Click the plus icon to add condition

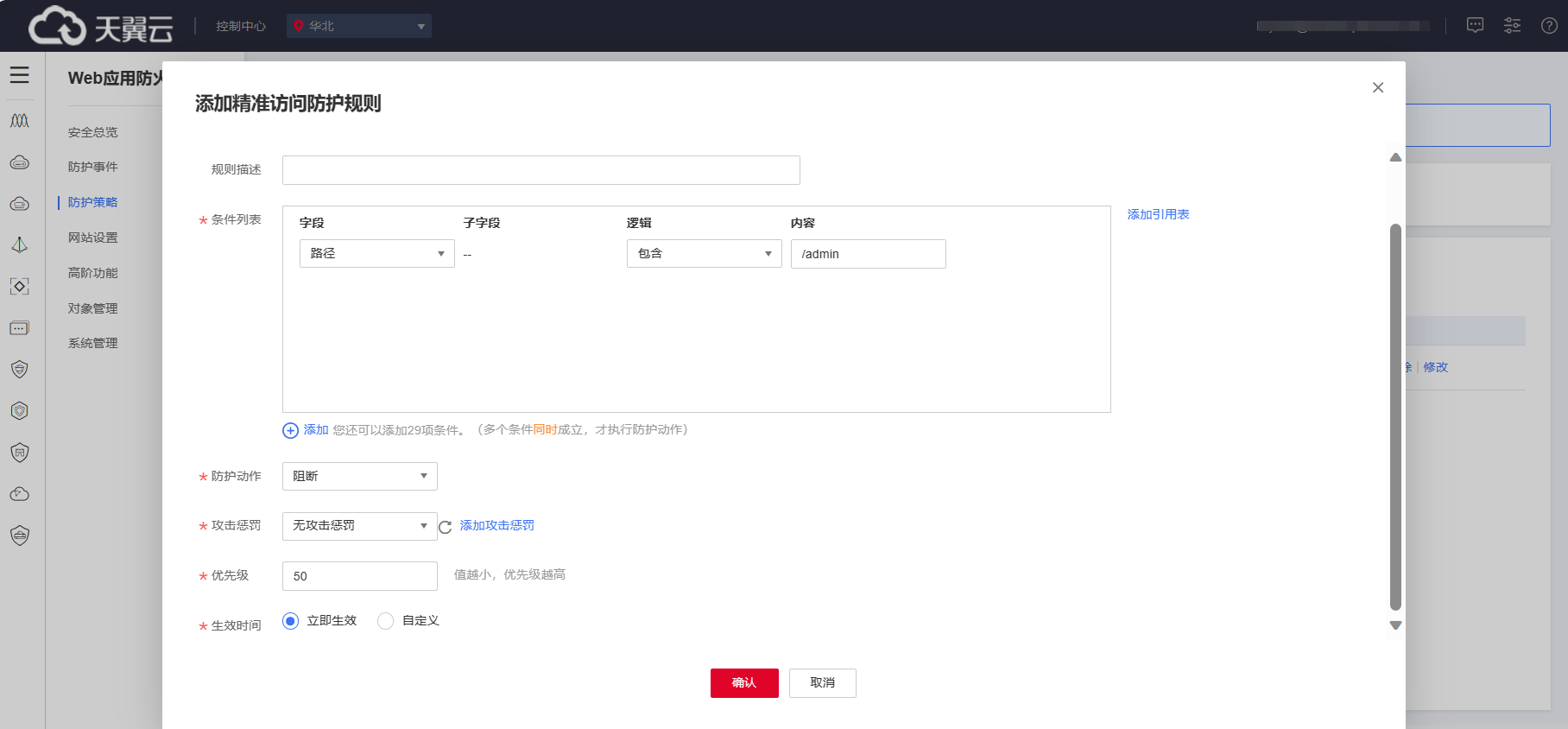coord(290,430)
